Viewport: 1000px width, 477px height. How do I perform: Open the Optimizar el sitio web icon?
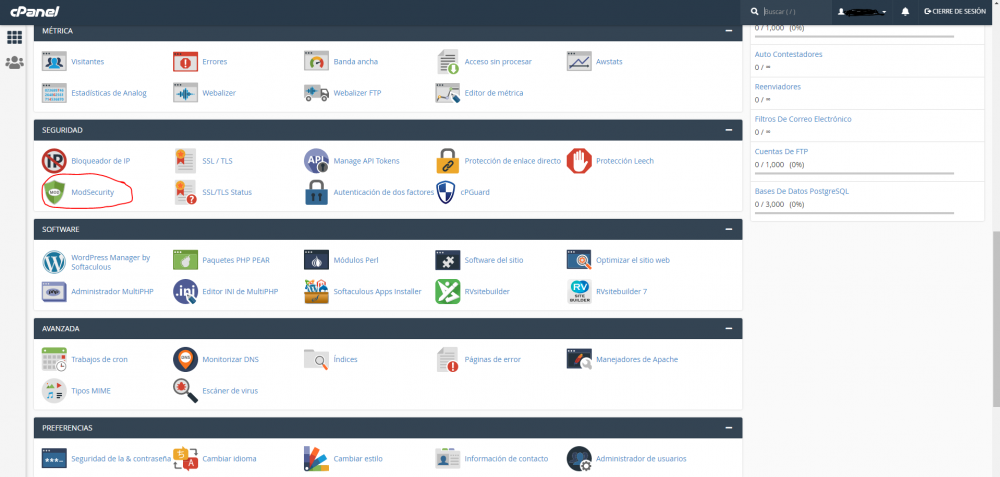579,260
